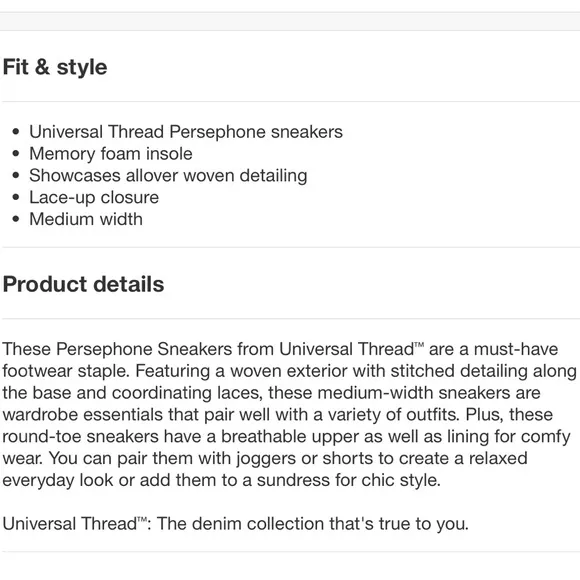The height and width of the screenshot is (580, 580).
Task: Click Universal Thread name in description paragraph
Action: pyautogui.click(x=347, y=349)
